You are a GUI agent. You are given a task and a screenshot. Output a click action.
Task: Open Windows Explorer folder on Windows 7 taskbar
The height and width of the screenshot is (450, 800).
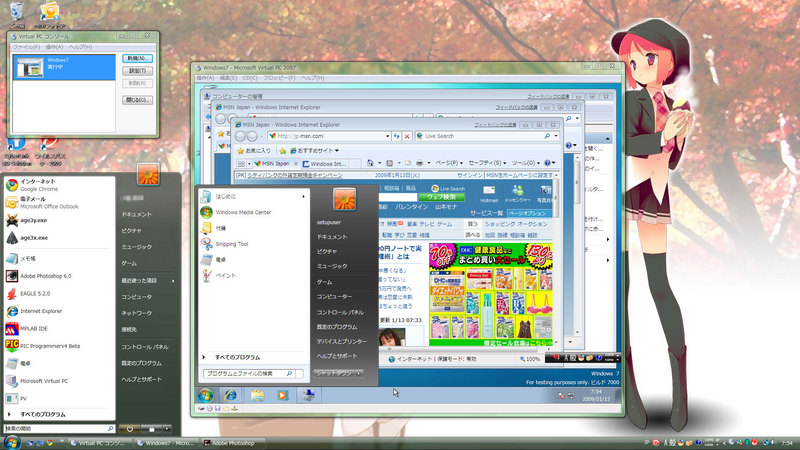pos(257,395)
